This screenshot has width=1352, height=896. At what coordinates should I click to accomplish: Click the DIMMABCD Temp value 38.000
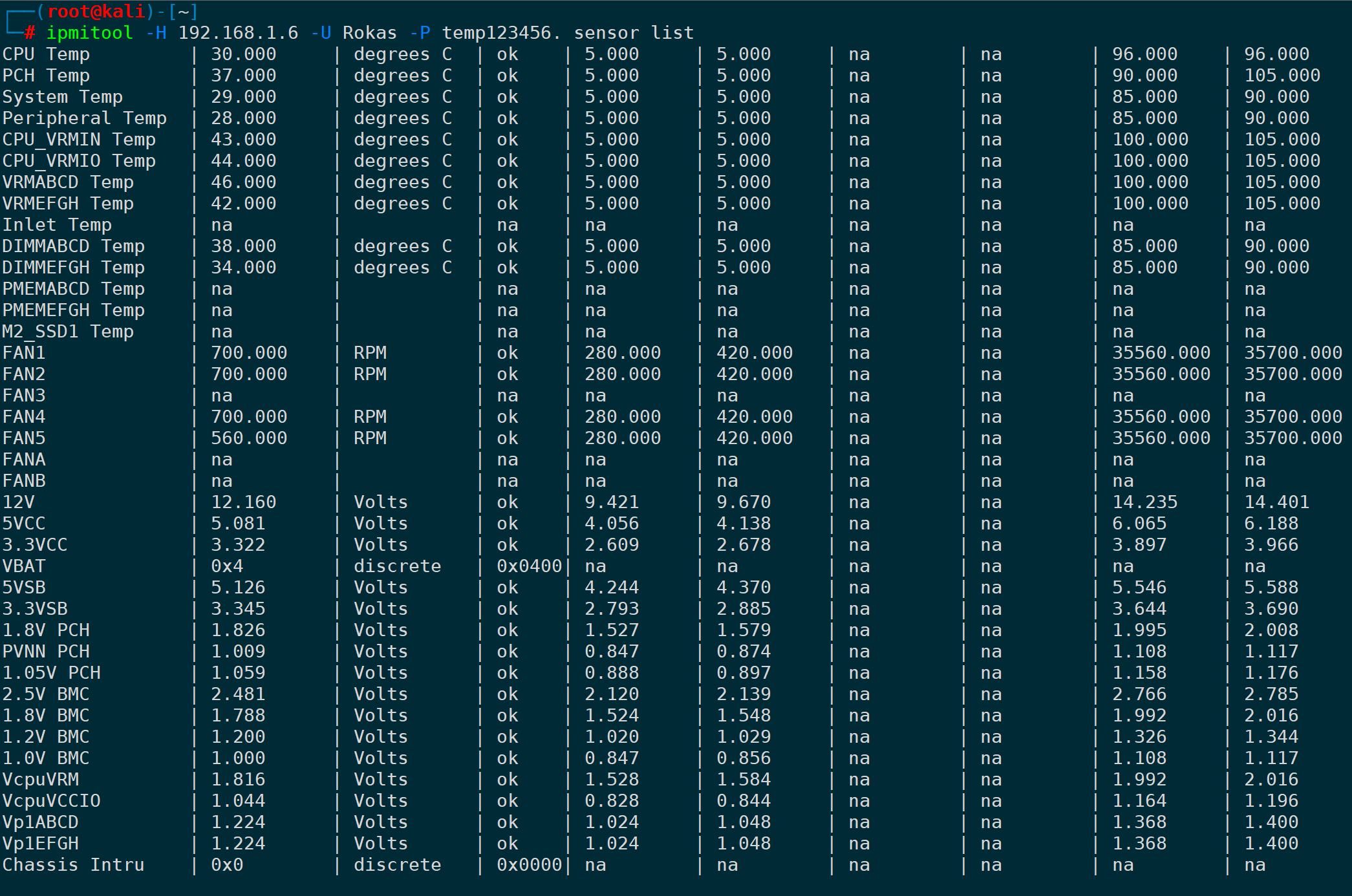point(243,246)
